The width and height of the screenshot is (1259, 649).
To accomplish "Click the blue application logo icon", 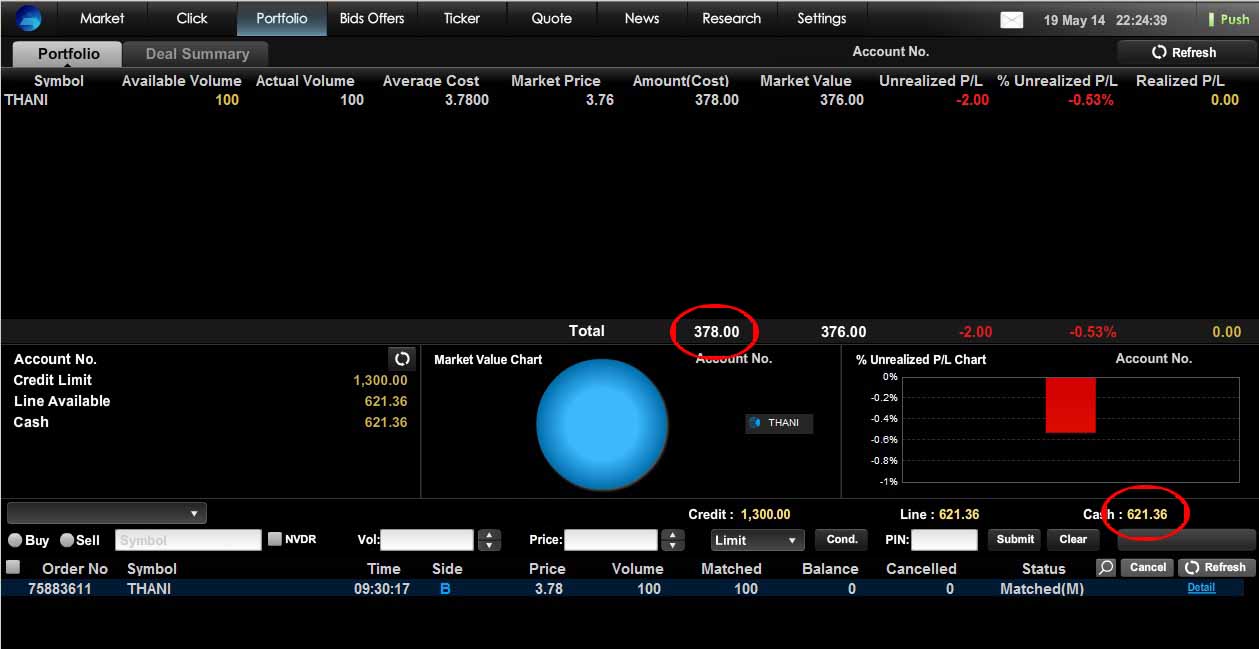I will pos(28,18).
